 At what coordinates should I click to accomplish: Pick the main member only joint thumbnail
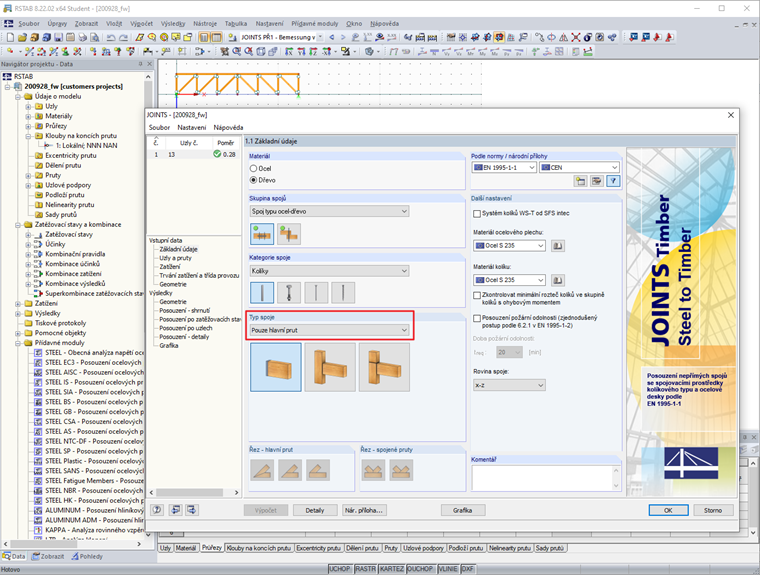pyautogui.click(x=275, y=367)
